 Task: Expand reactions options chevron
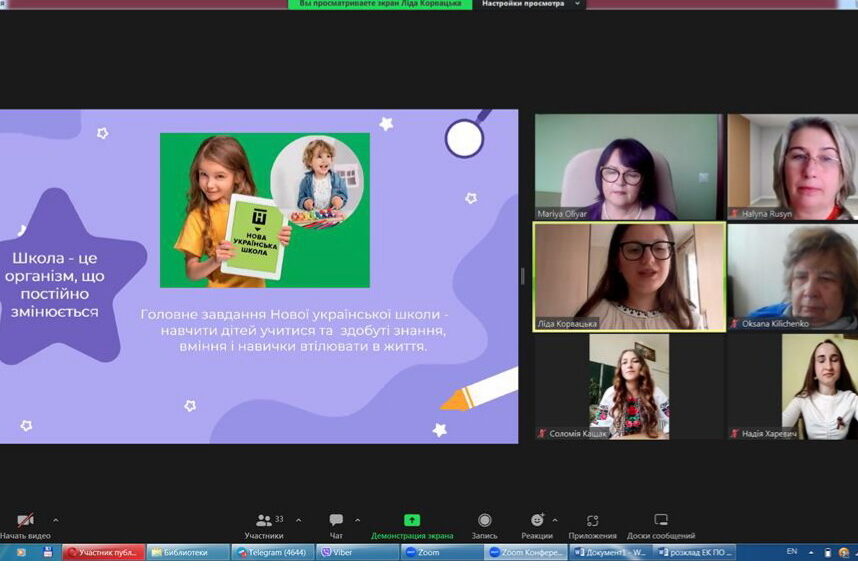click(556, 520)
